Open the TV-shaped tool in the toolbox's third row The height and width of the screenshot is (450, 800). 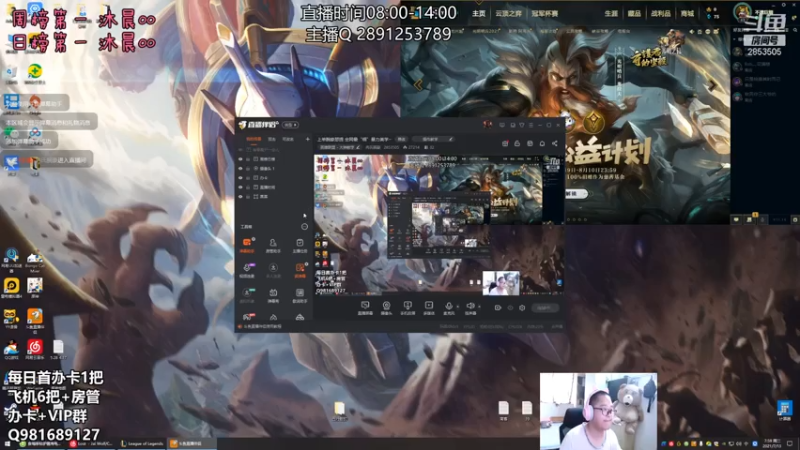click(x=273, y=294)
